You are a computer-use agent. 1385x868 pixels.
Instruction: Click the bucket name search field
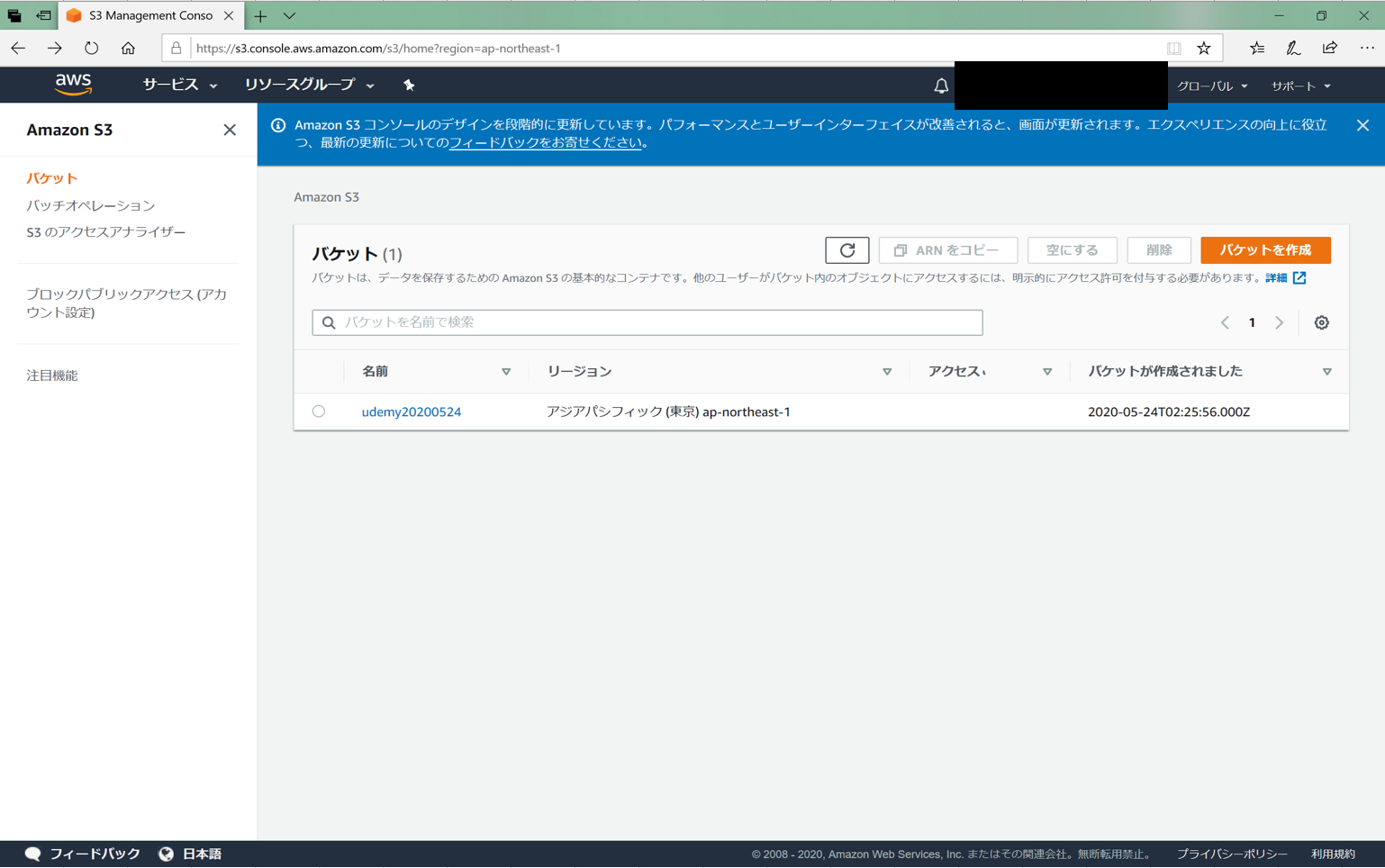coord(647,322)
